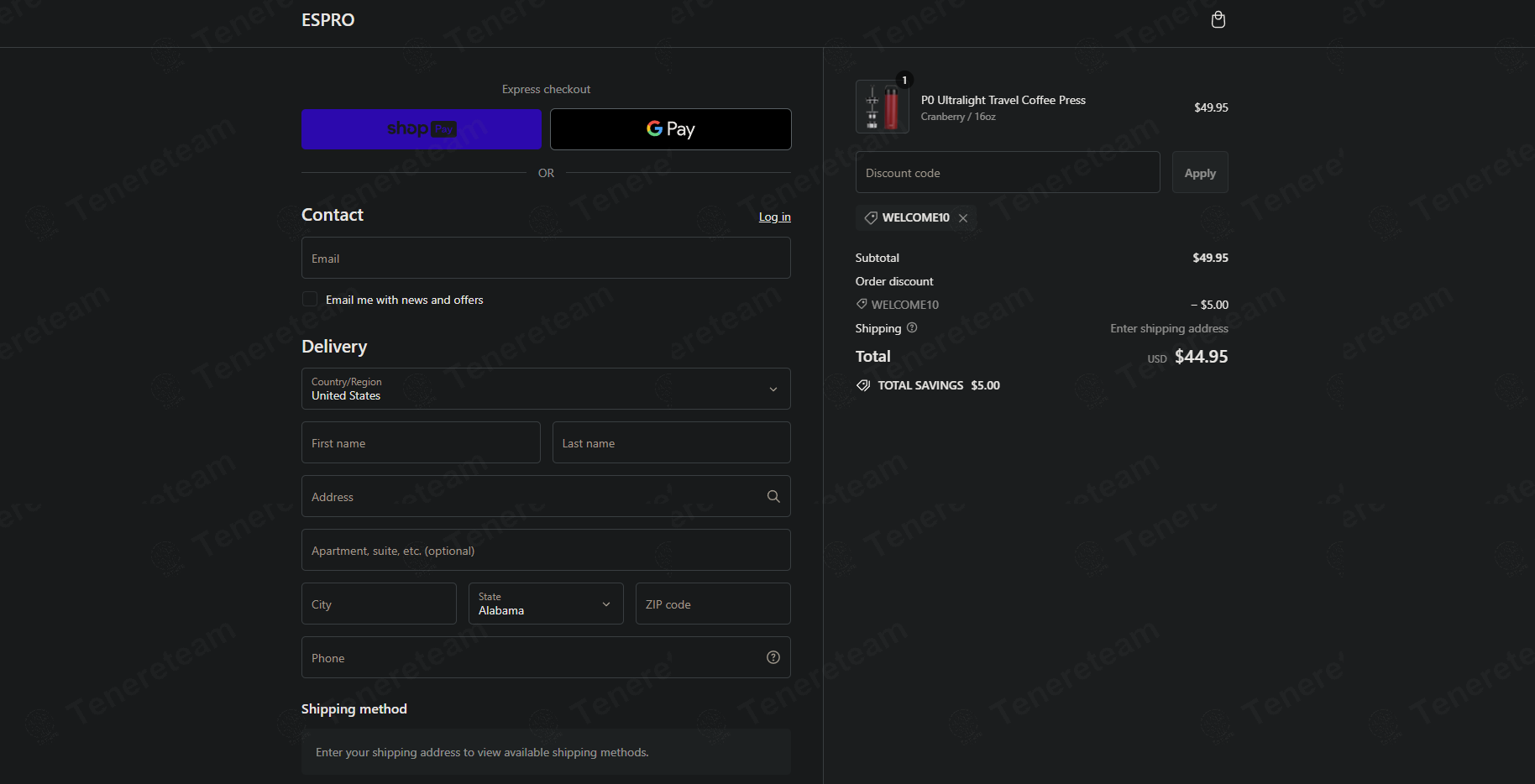Click the shipping info question mark icon
Viewport: 1535px width, 784px height.
[x=912, y=327]
